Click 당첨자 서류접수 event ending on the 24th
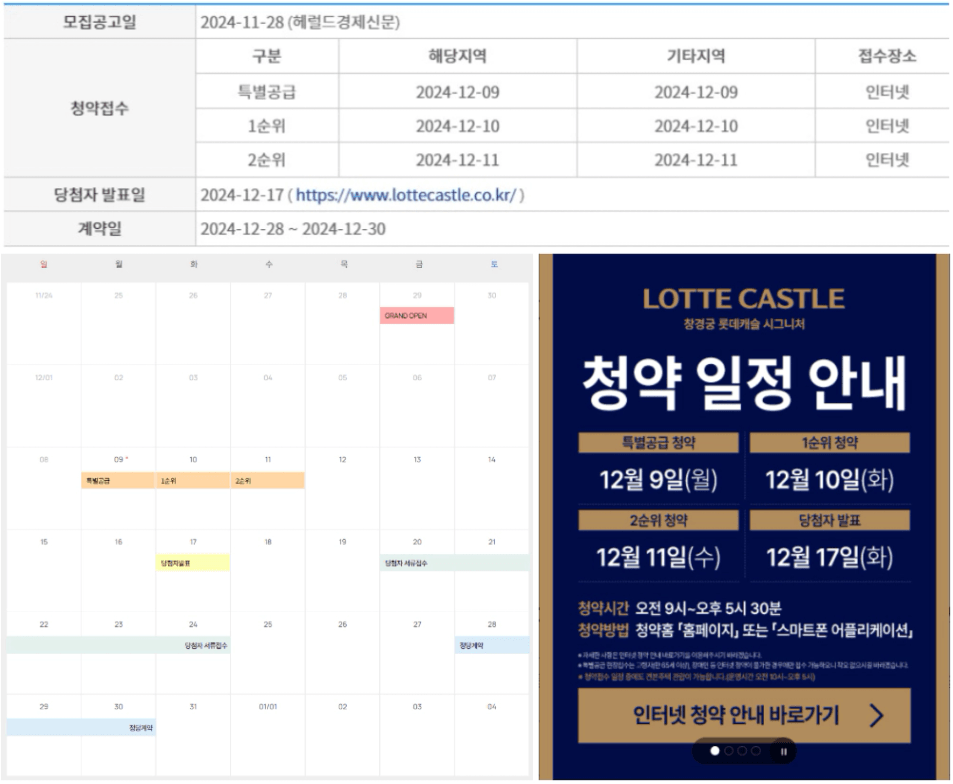953x784 pixels. (118, 645)
